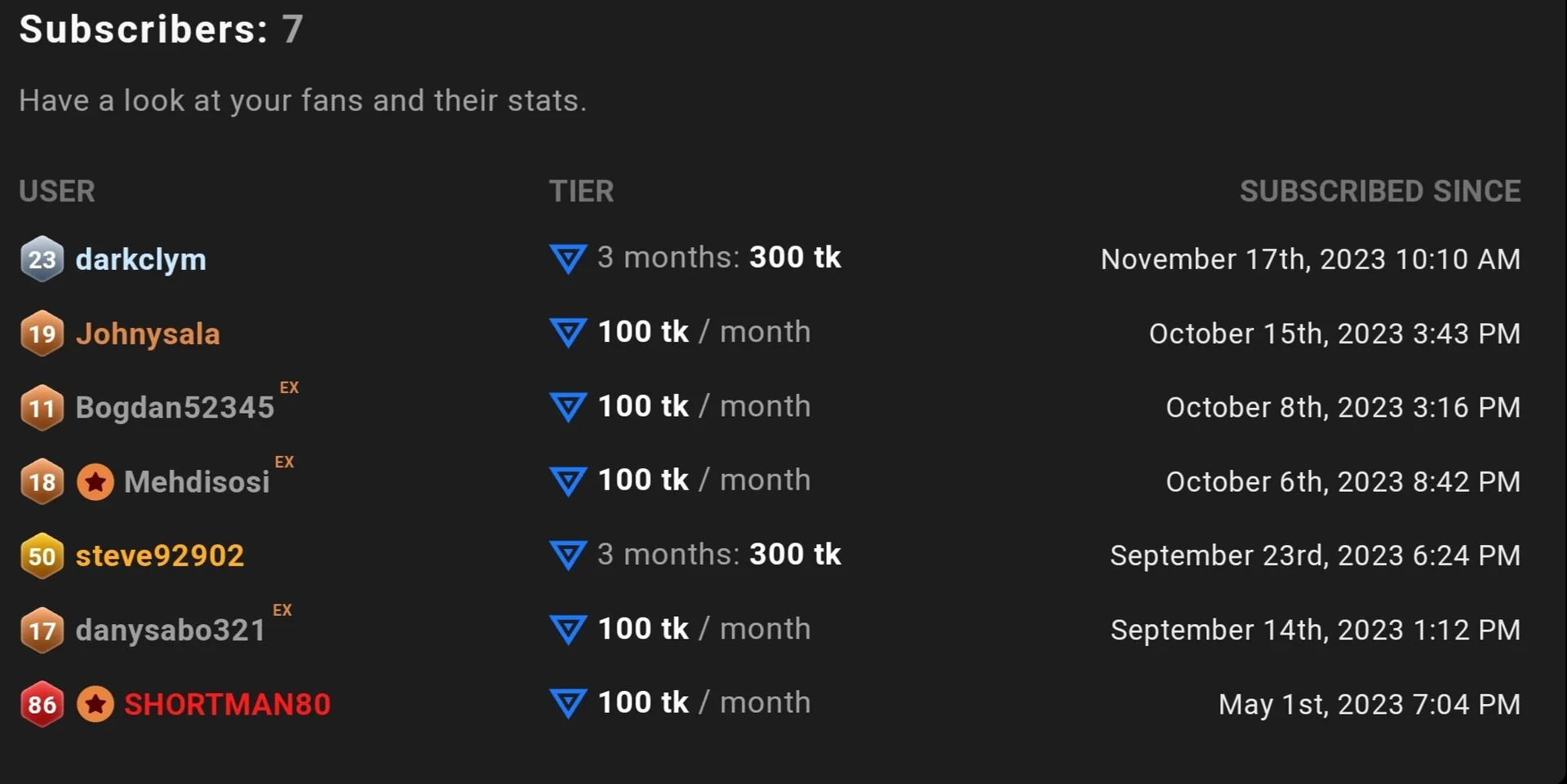This screenshot has height=784, width=1567.
Task: Click the TIER column header
Action: pyautogui.click(x=581, y=191)
